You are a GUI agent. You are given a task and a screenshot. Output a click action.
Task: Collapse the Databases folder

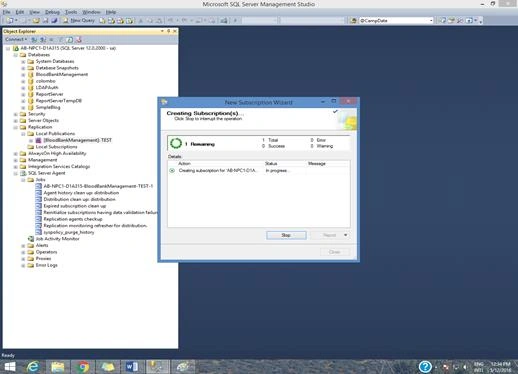tap(16, 55)
